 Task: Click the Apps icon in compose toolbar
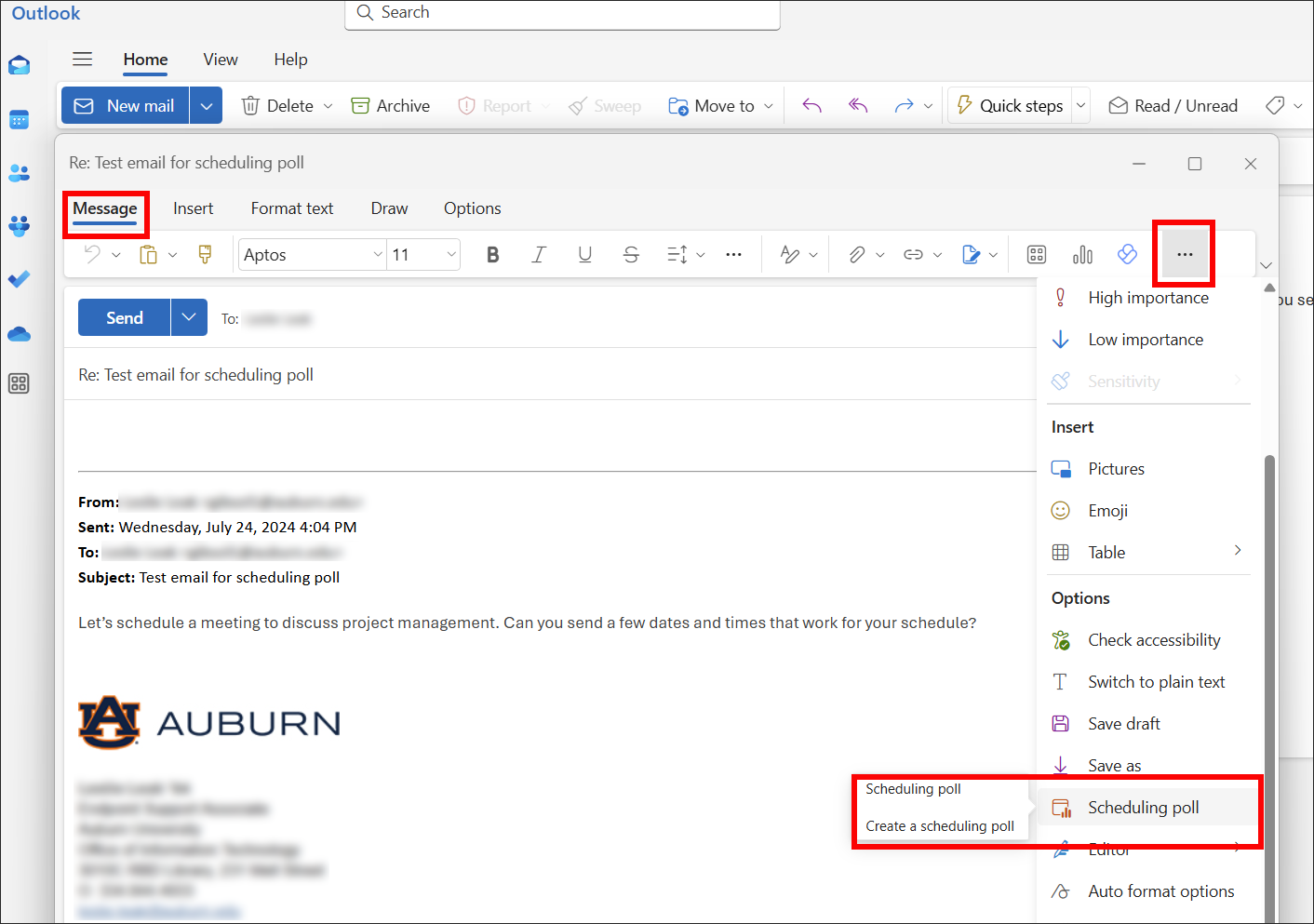[x=1037, y=255]
